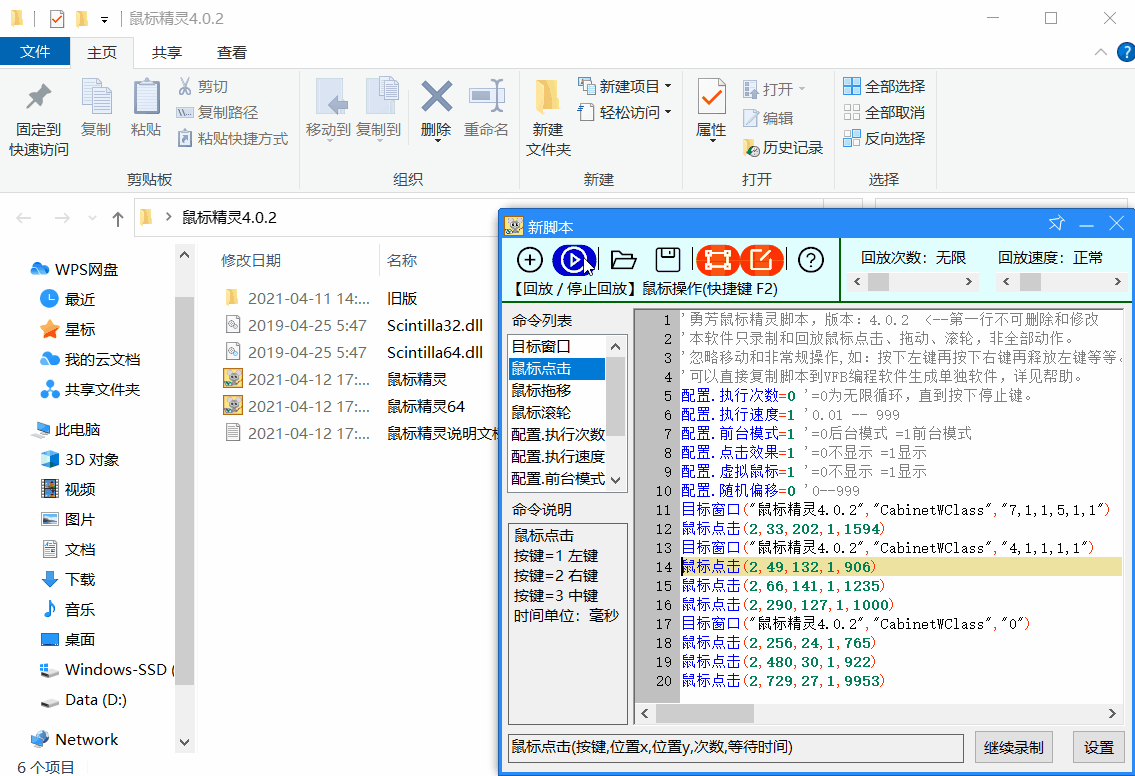
Task: Click the 重命名 icon
Action: click(x=486, y=97)
